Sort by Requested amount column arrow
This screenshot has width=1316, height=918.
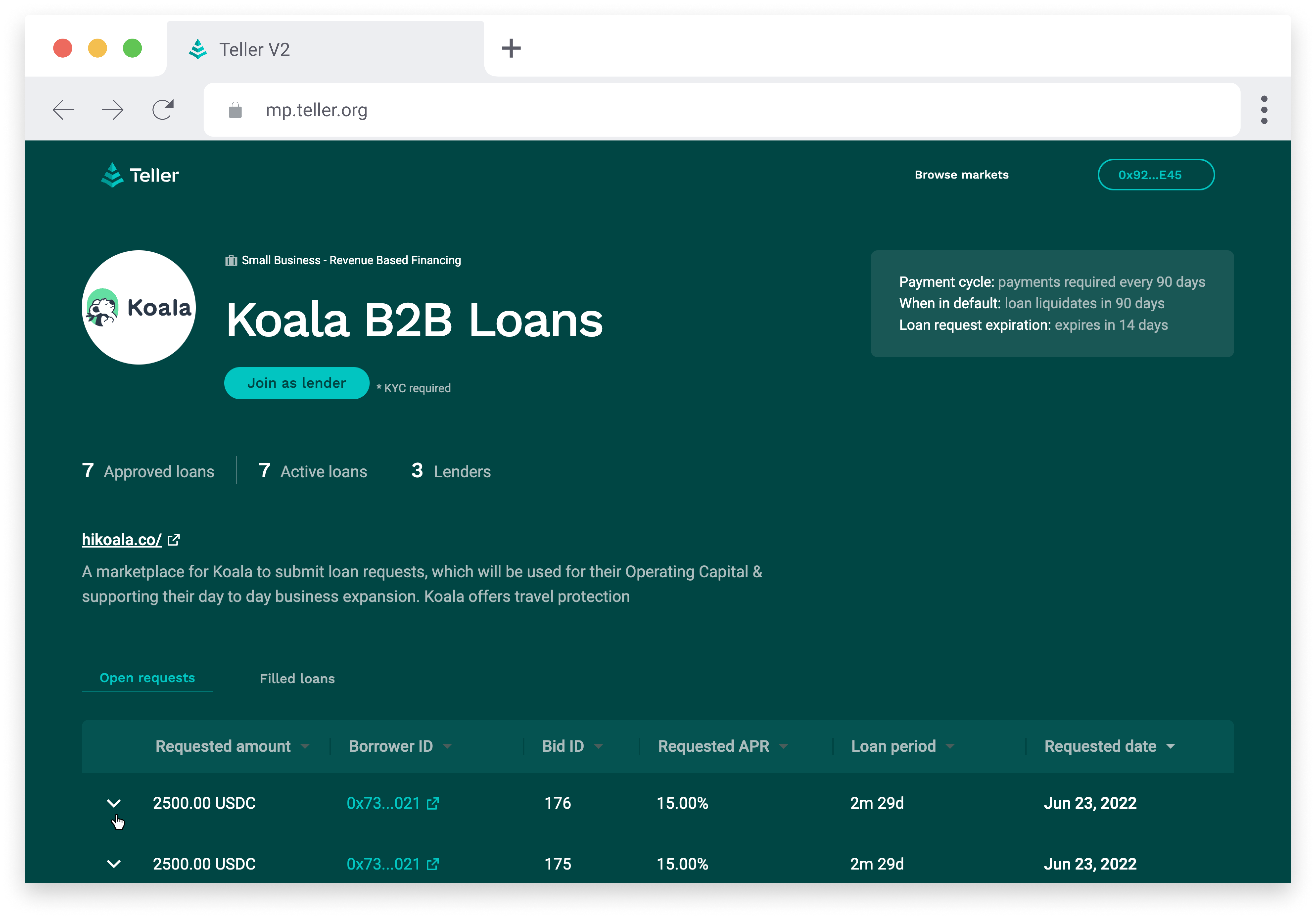(305, 746)
